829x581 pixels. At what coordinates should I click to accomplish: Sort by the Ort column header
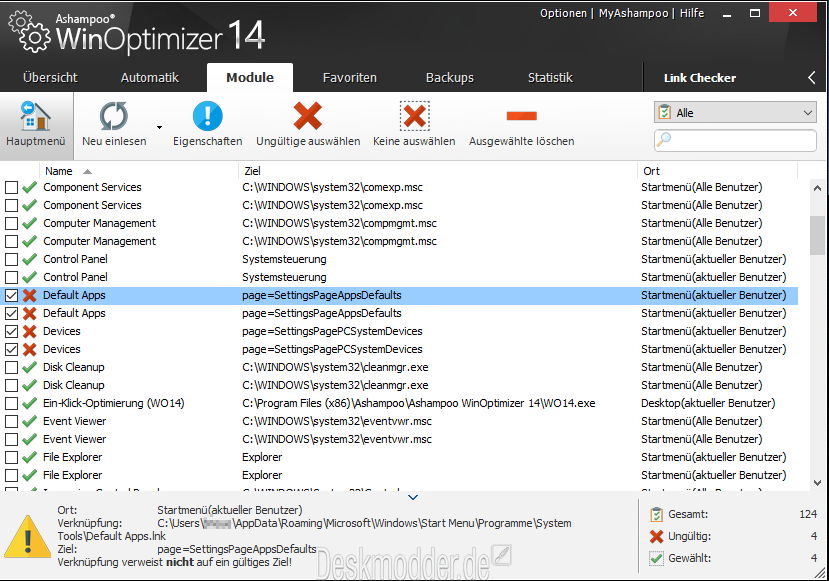pos(717,171)
